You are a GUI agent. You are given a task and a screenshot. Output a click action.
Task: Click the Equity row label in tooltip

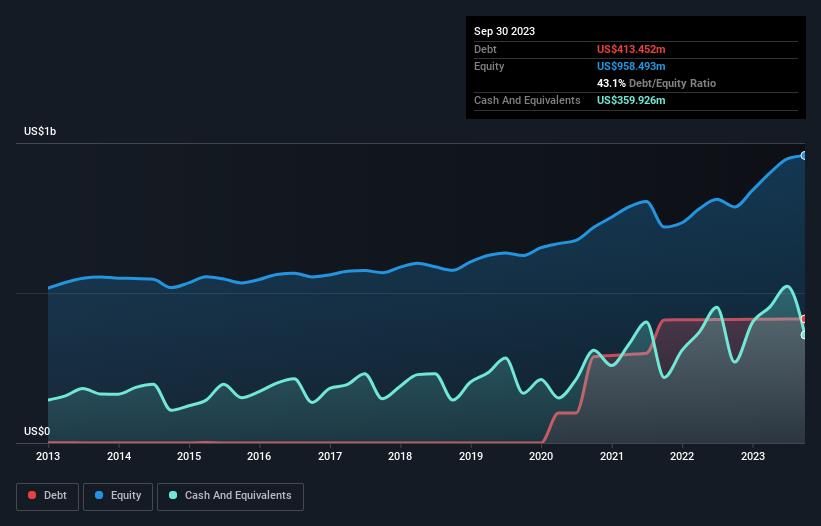(x=489, y=66)
